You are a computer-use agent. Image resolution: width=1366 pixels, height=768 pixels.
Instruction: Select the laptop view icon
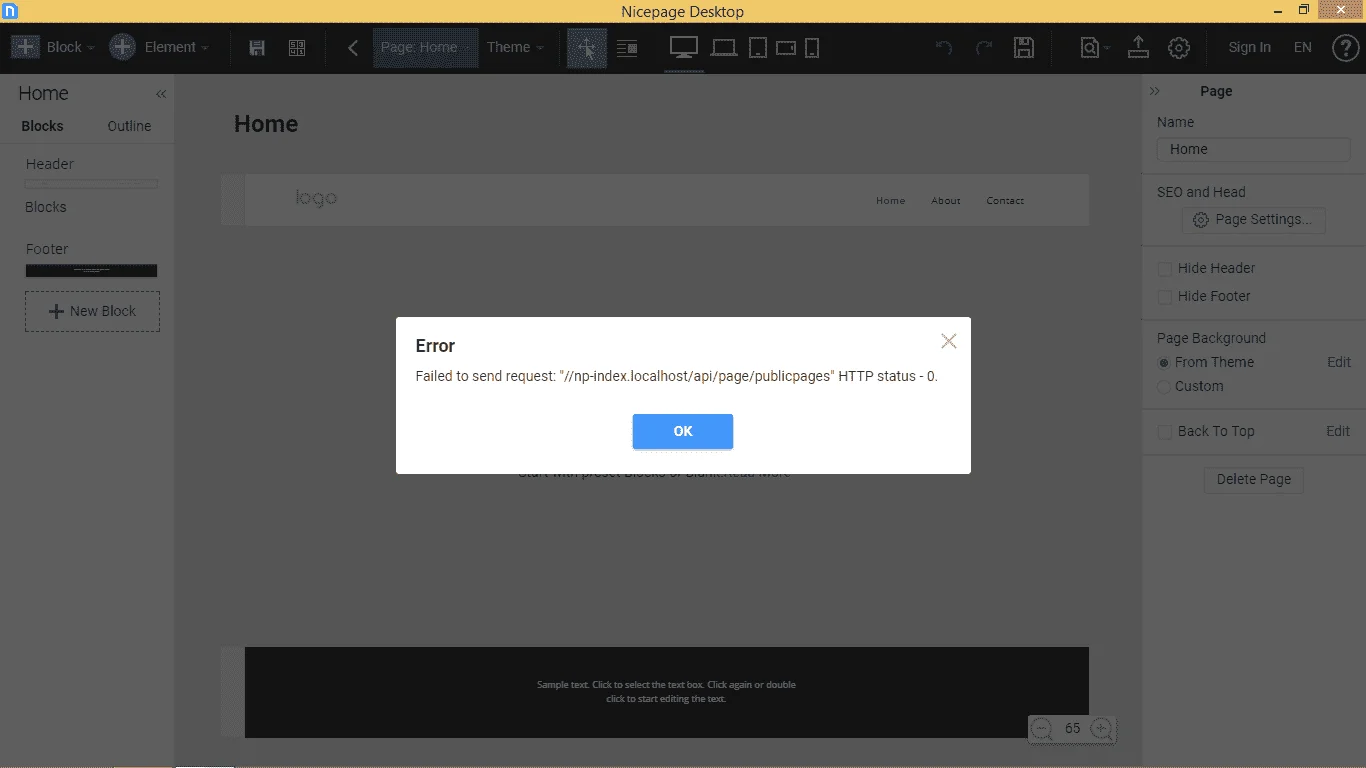coord(724,47)
